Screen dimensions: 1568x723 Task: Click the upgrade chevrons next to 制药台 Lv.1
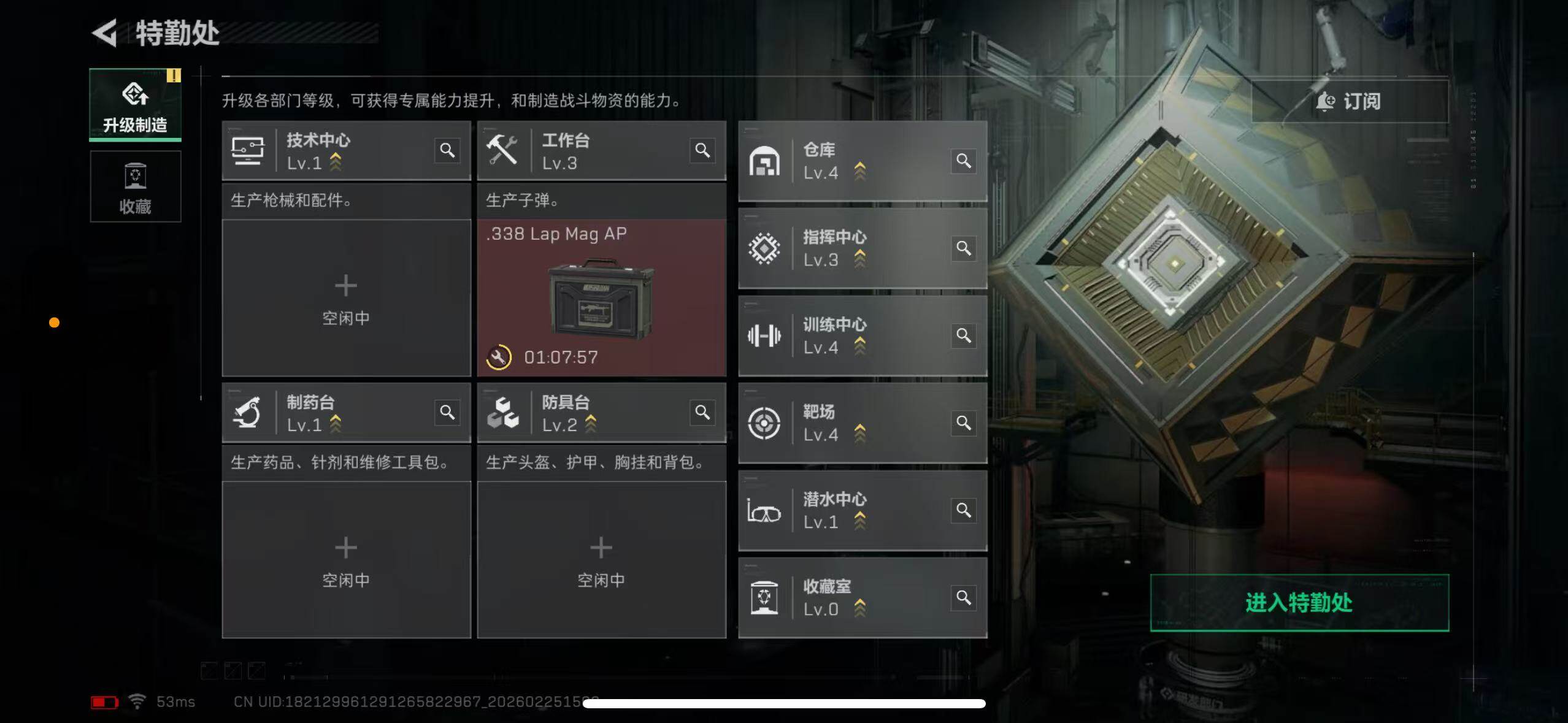coord(336,424)
